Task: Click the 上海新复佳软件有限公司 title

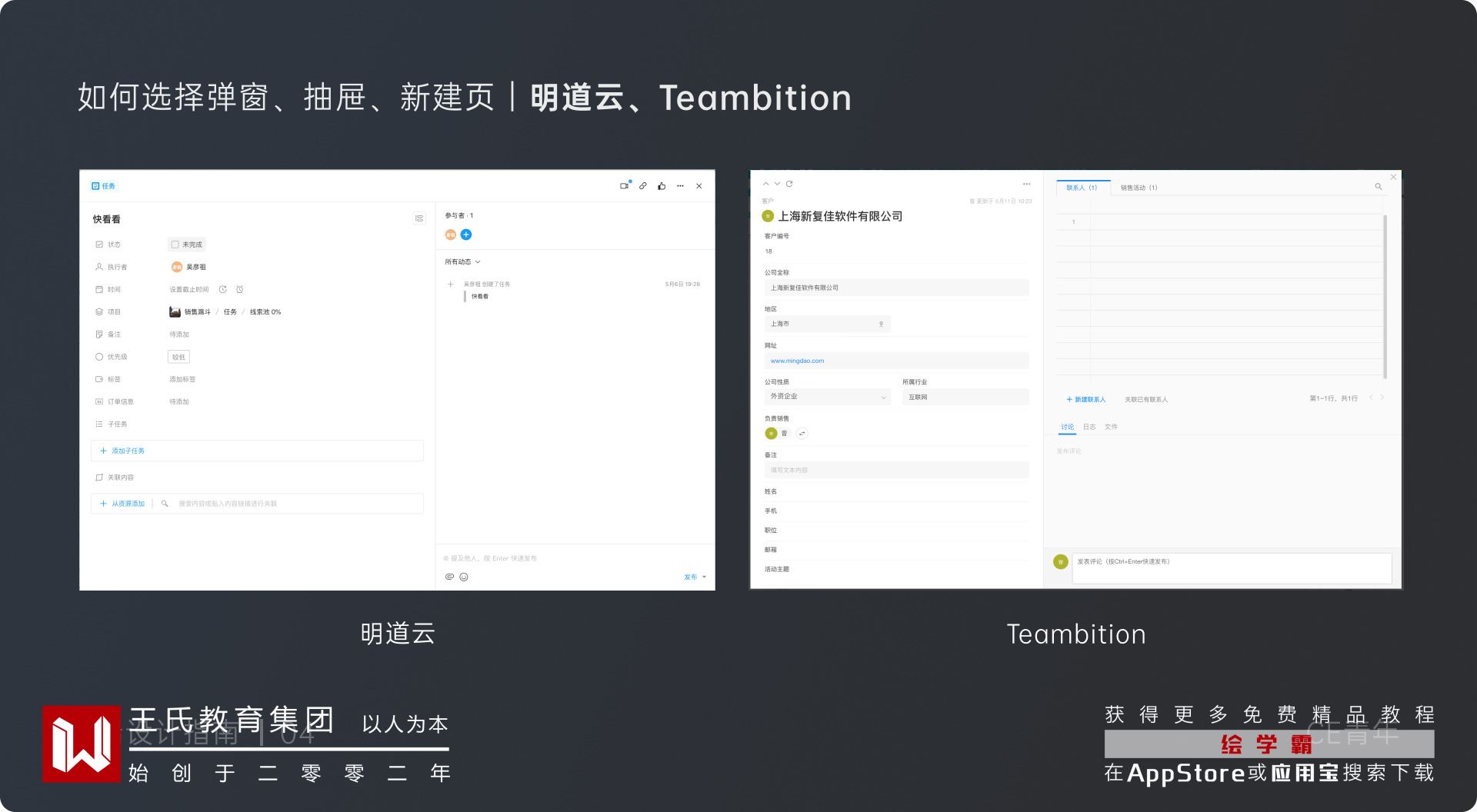Action: click(x=840, y=216)
